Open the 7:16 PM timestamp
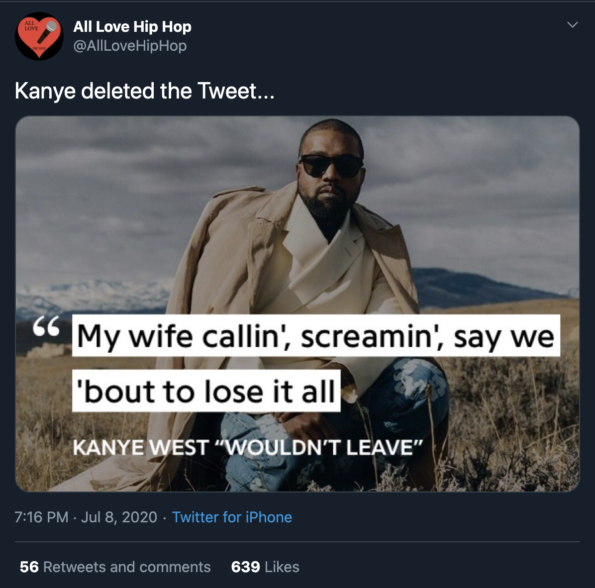The height and width of the screenshot is (588, 595). (x=41, y=517)
